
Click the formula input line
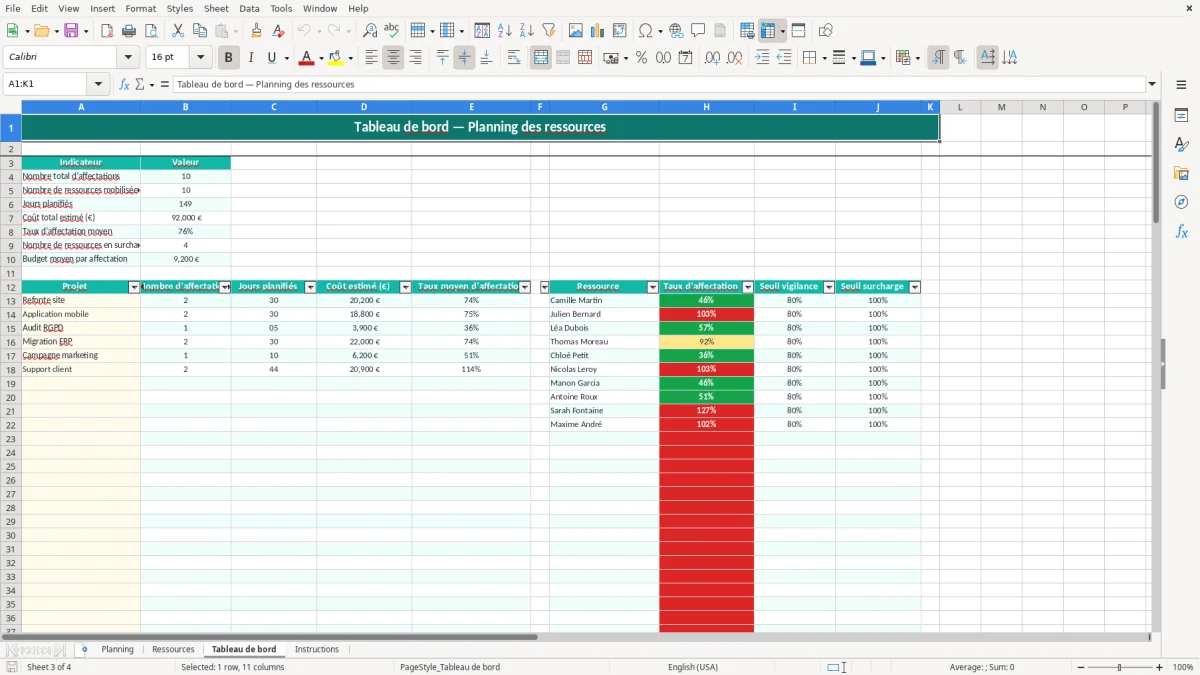[659, 85]
